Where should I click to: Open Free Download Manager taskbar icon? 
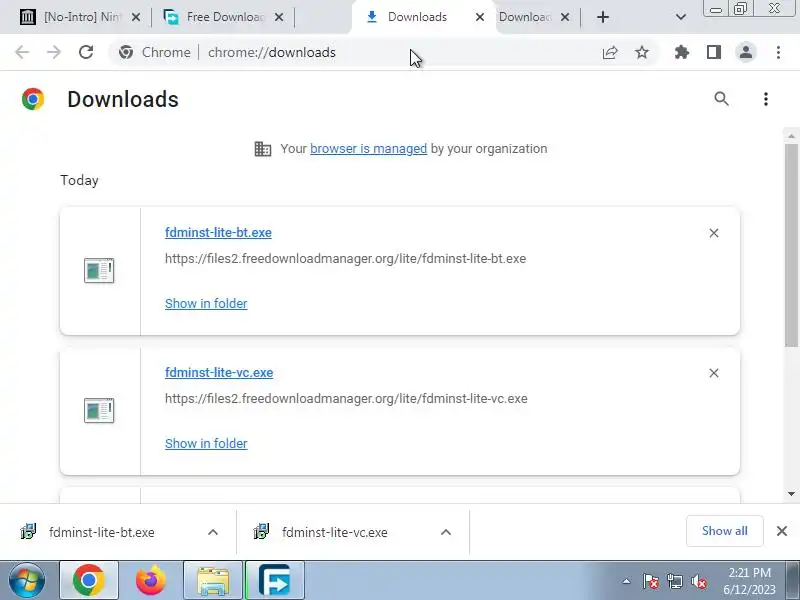275,581
